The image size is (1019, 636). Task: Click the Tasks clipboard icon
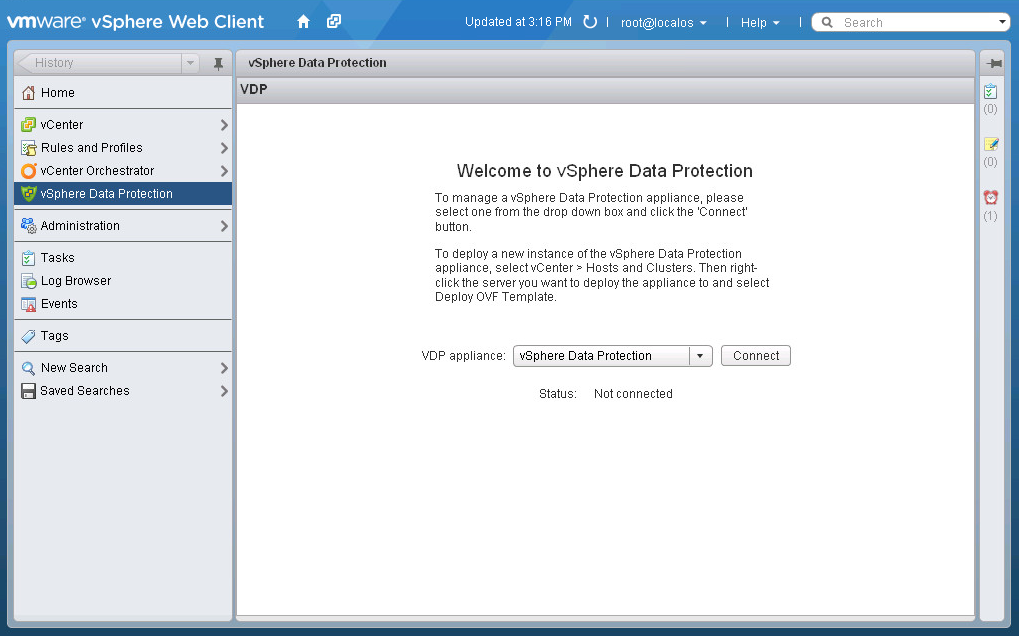(x=28, y=258)
